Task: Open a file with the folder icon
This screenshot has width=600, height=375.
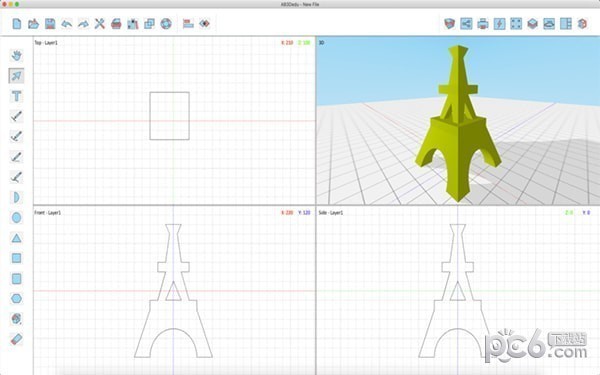Action: 33,24
